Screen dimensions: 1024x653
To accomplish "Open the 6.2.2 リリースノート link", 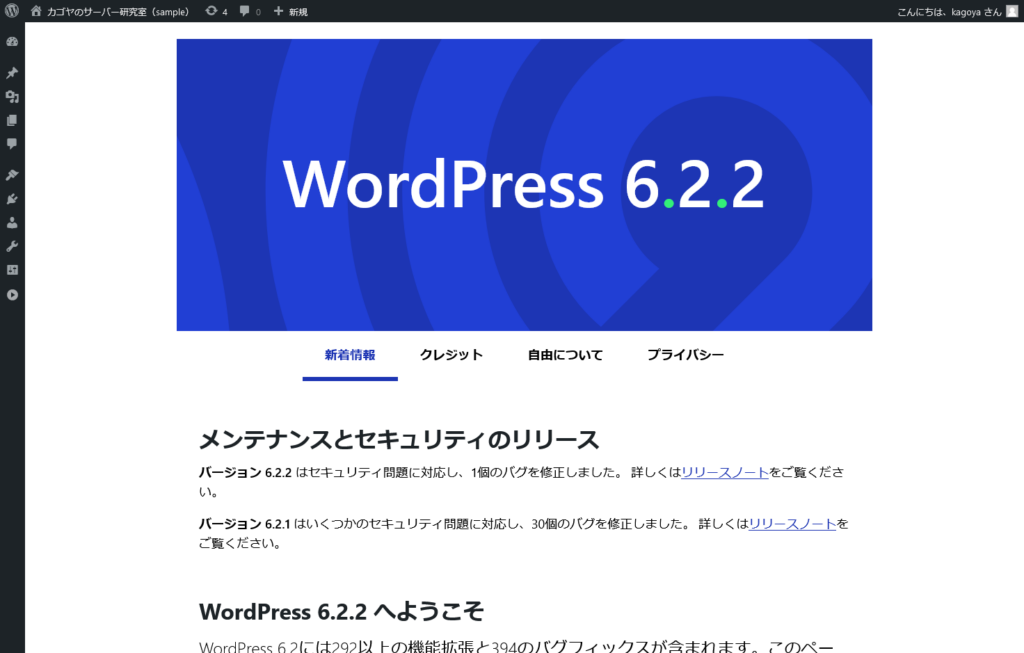I will [724, 472].
